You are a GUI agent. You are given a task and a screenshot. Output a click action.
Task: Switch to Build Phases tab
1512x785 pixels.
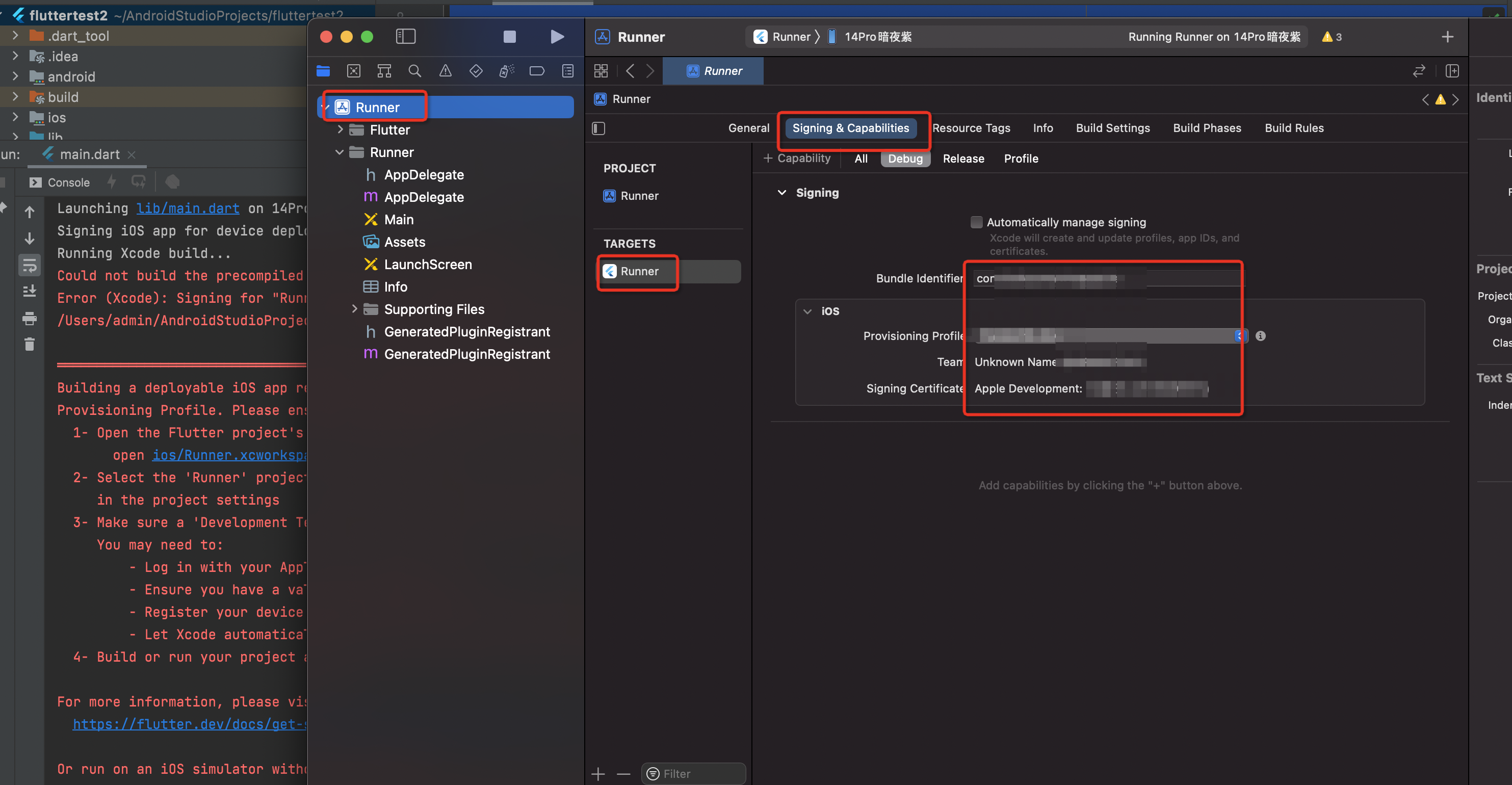coord(1207,128)
